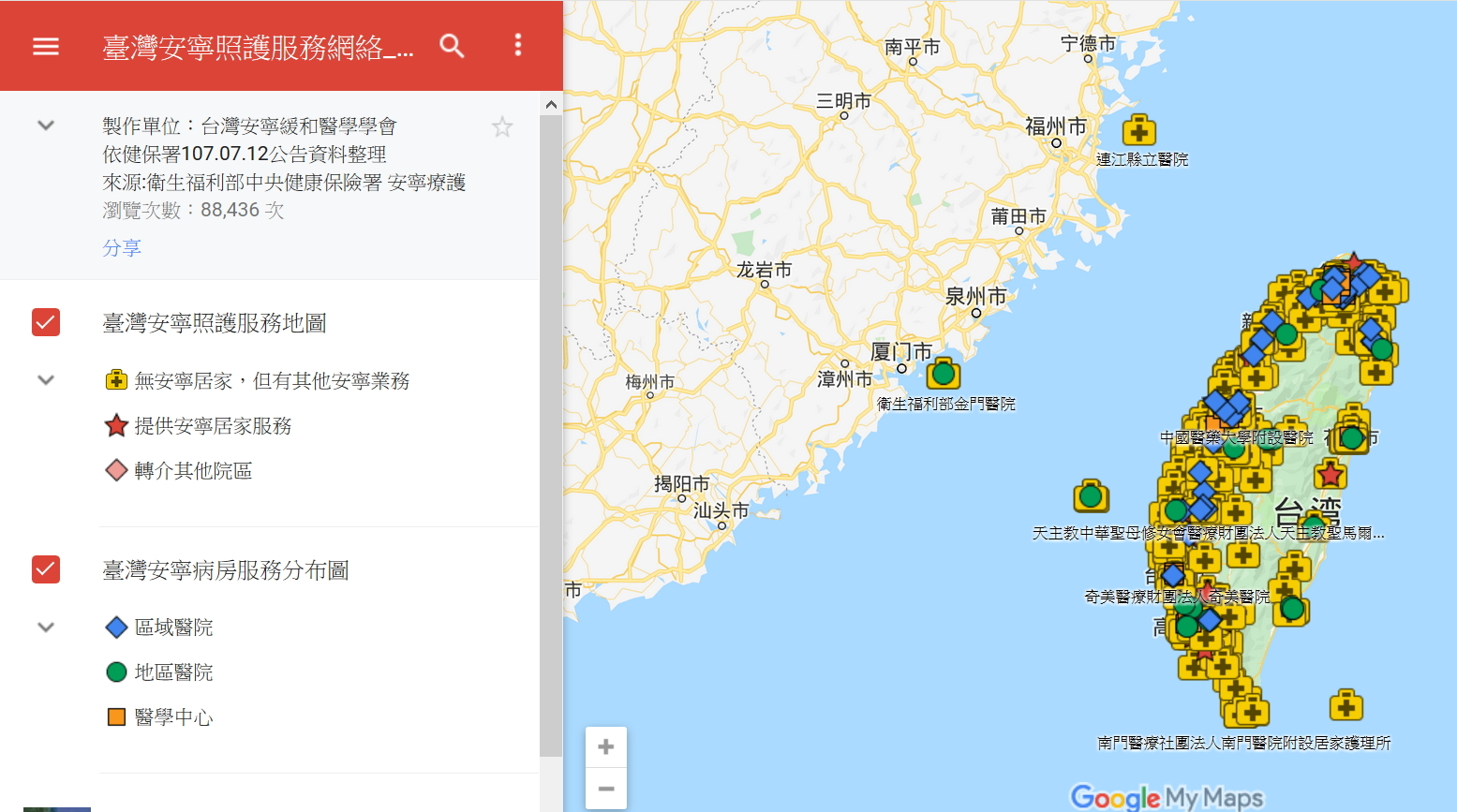The width and height of the screenshot is (1457, 812).
Task: Open the 南門醫療社團法人 yellow marker at bottom right
Action: [1346, 706]
